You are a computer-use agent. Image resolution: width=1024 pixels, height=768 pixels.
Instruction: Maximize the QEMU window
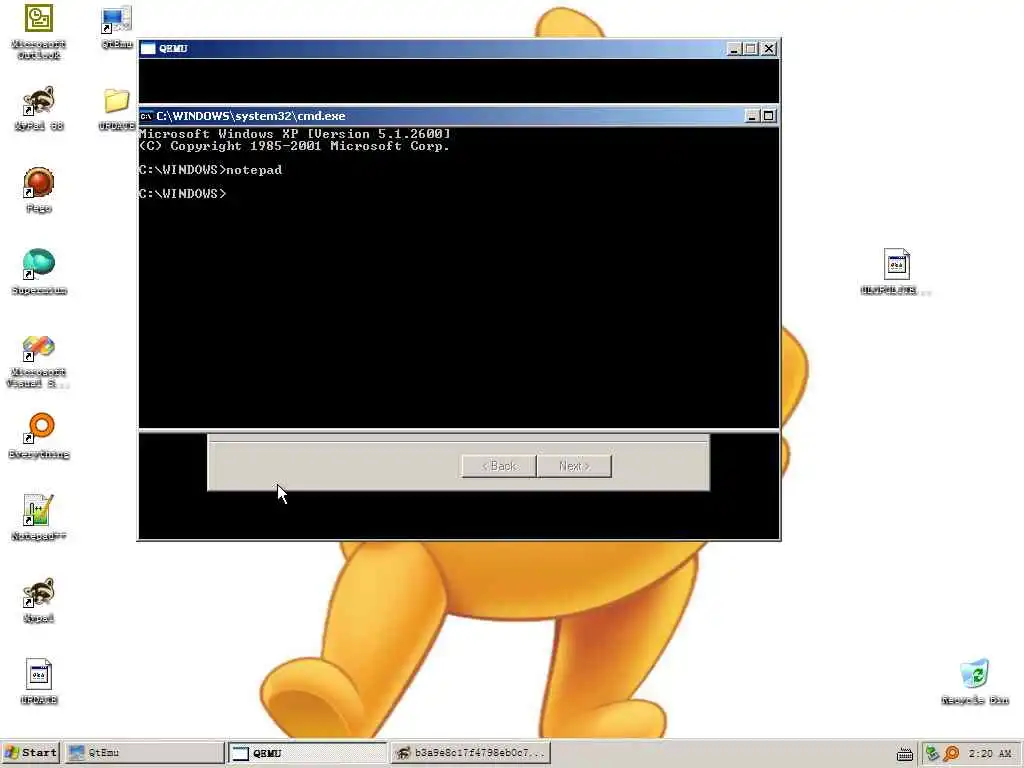coord(751,48)
